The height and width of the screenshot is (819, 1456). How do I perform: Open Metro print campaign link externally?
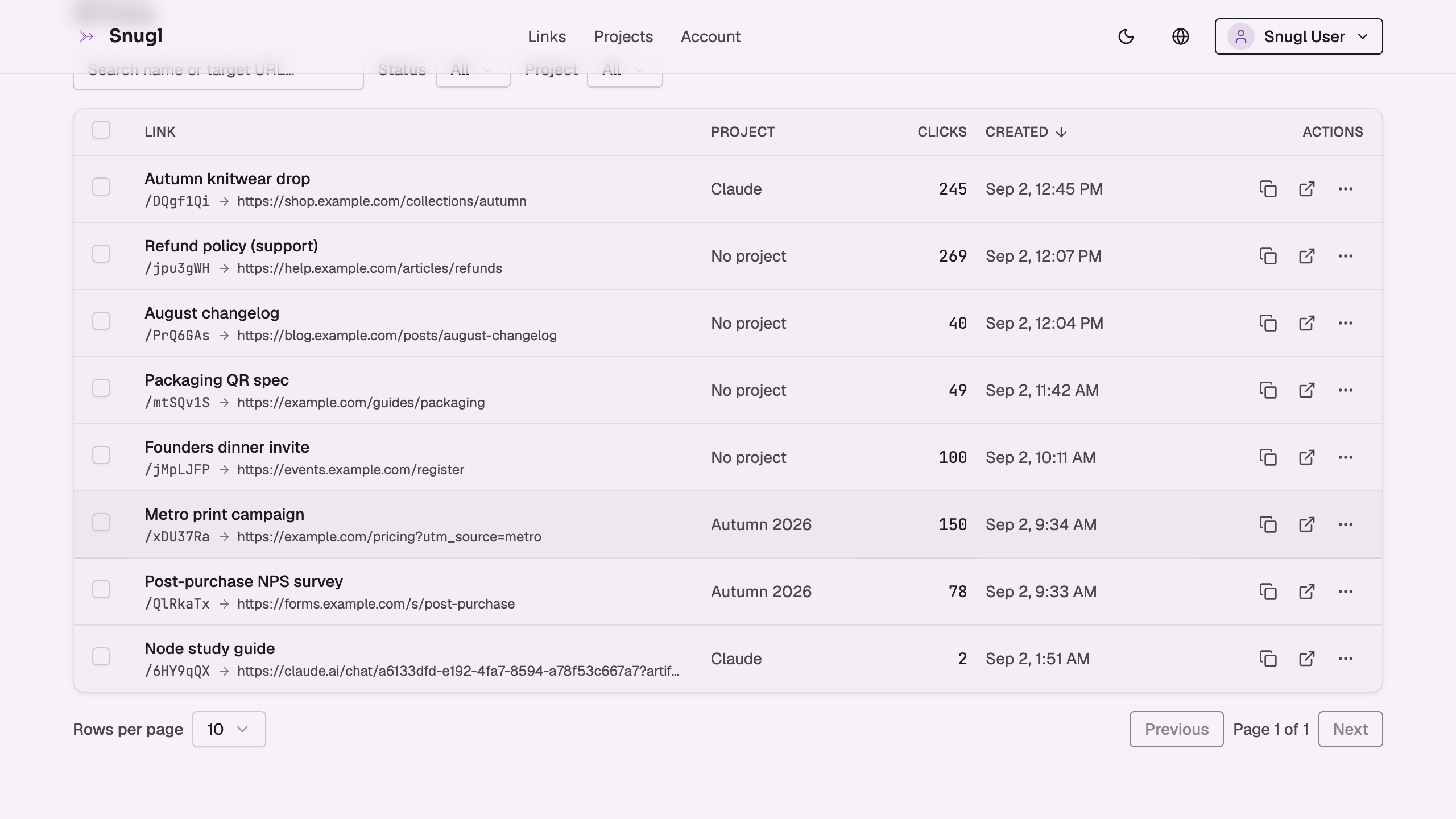1307,524
